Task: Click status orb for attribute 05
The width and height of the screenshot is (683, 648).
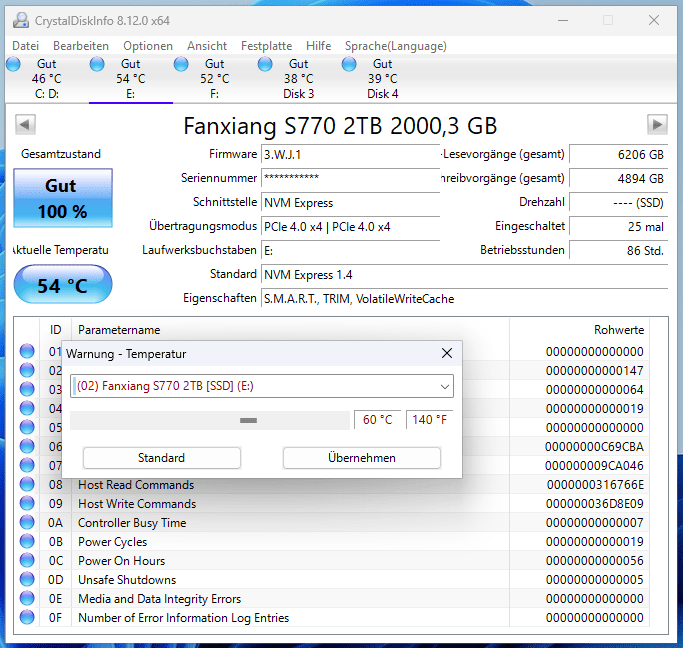Action: 27,427
